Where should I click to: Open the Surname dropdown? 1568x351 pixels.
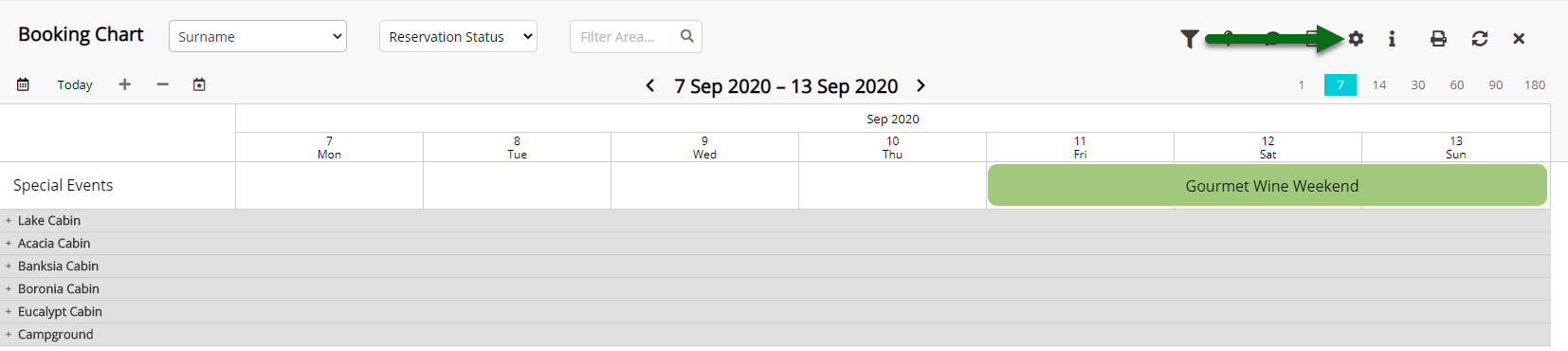click(x=258, y=36)
